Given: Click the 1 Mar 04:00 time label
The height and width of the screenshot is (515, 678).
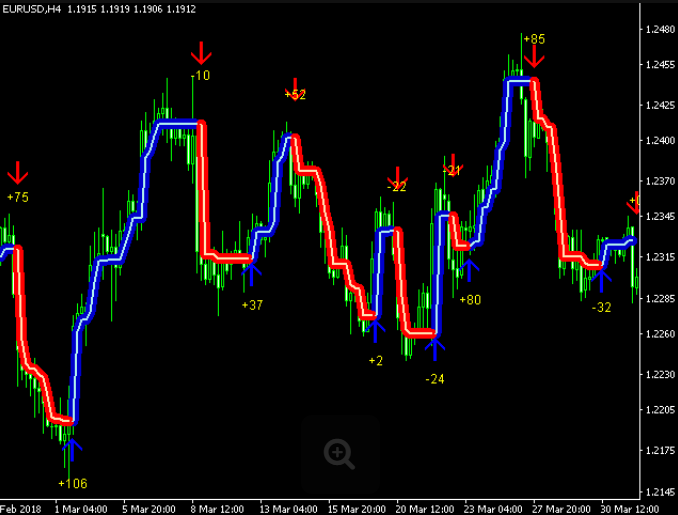Looking at the screenshot, I should 81,509.
